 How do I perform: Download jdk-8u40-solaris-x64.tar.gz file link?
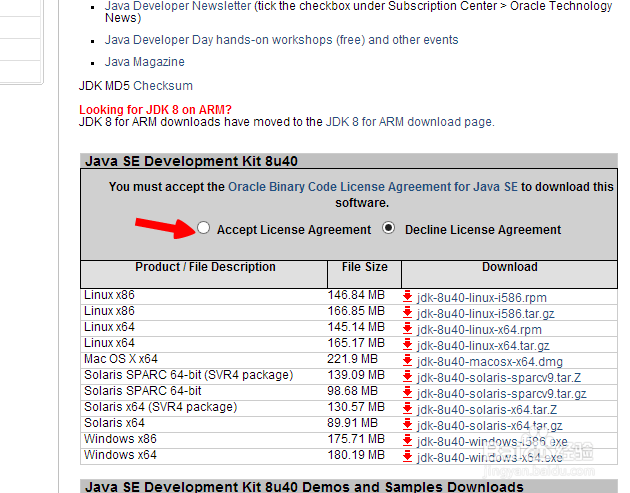pyautogui.click(x=490, y=426)
